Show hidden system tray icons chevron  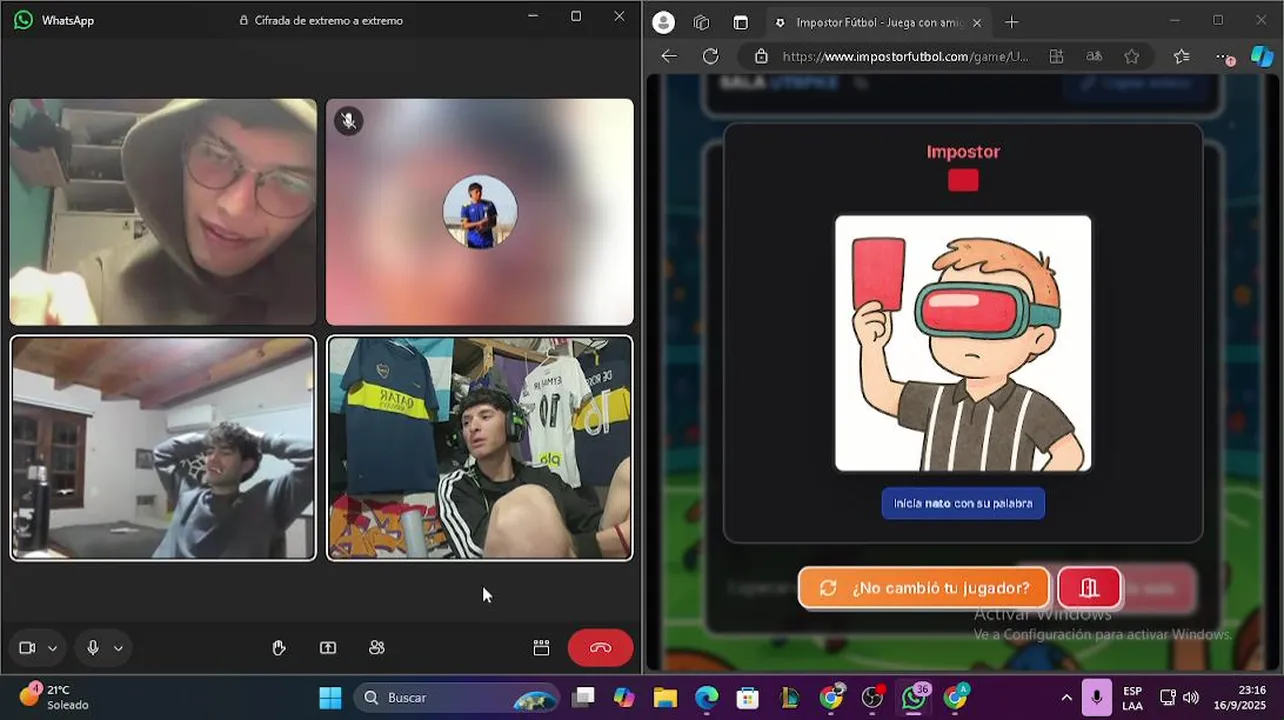click(x=1066, y=698)
